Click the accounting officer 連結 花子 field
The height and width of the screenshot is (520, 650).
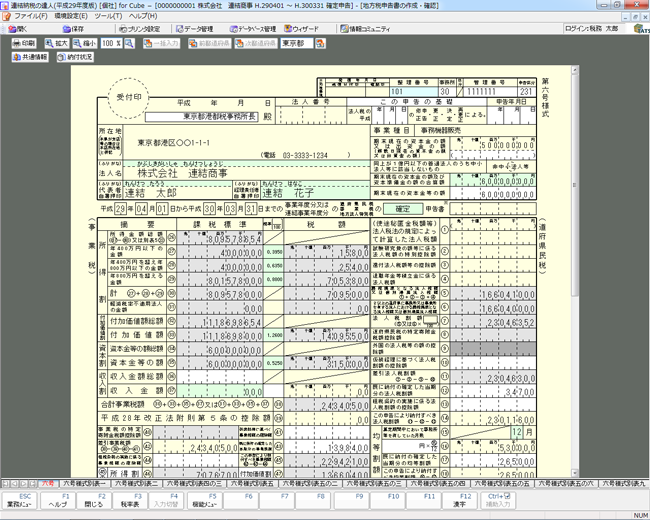pyautogui.click(x=315, y=193)
